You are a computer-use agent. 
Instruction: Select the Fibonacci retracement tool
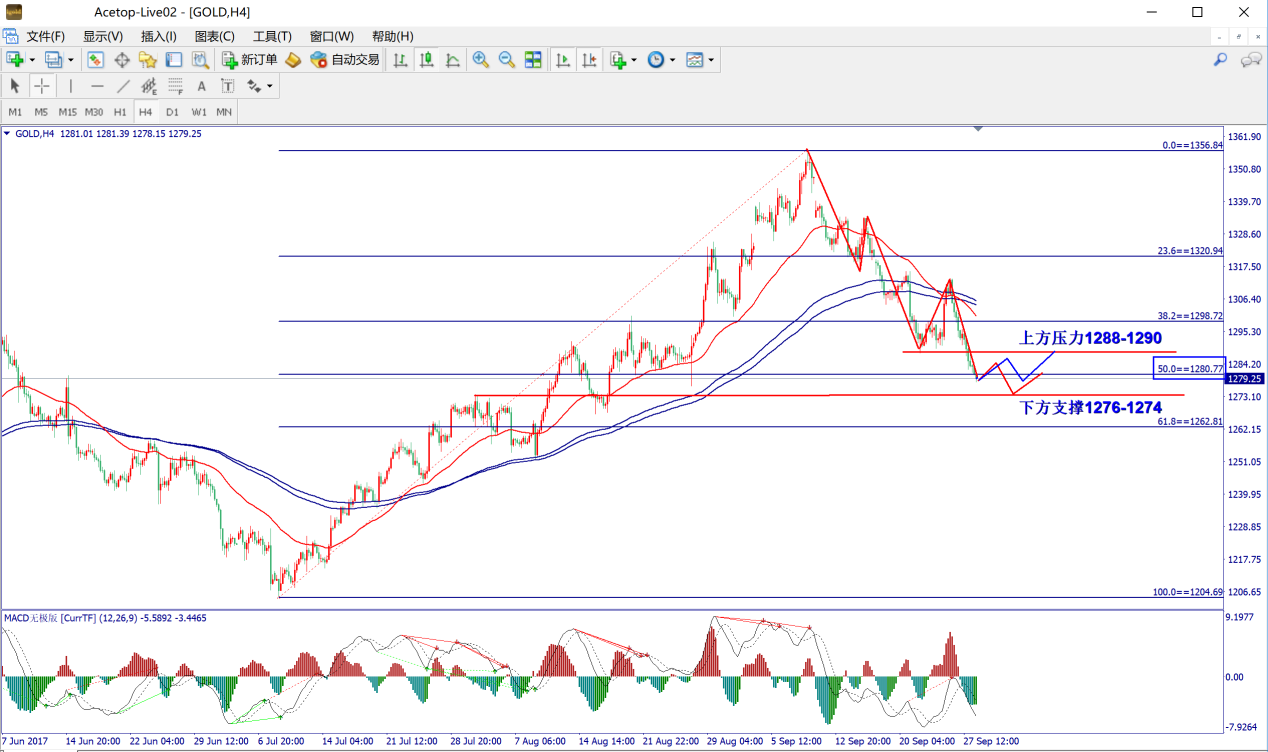[x=175, y=86]
